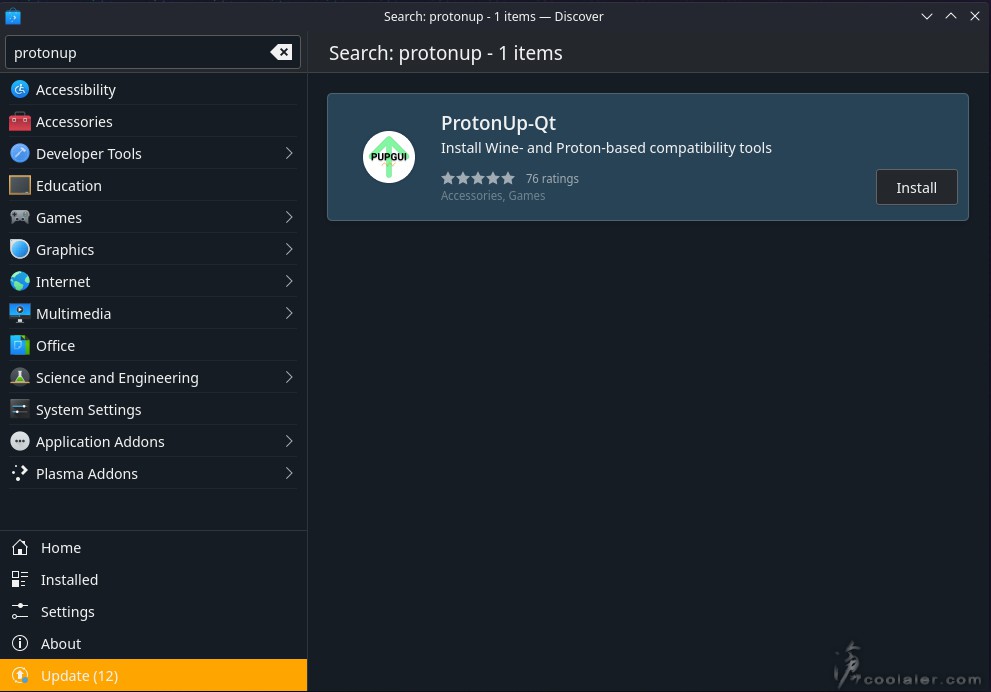Viewport: 991px width, 692px height.
Task: Select the Office category
Action: pyautogui.click(x=152, y=346)
